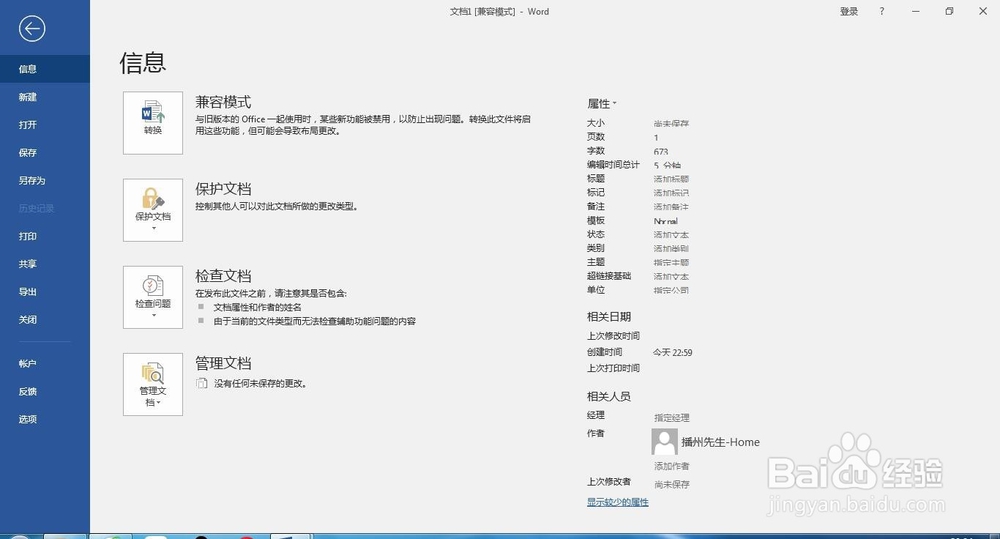Click the word count value 673

[661, 151]
